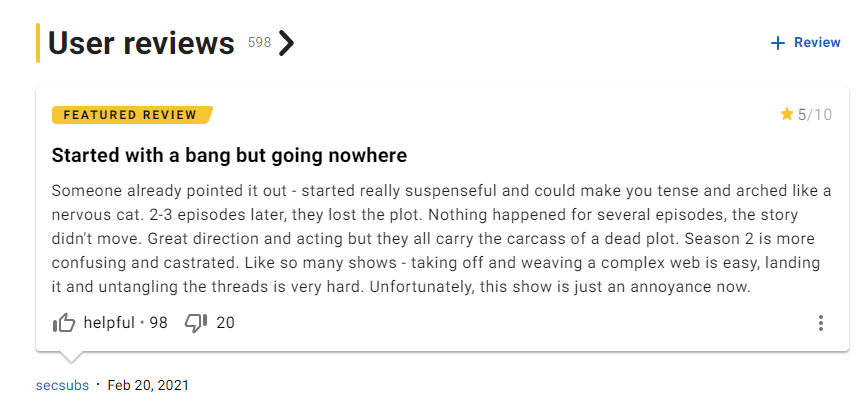Click the Review button to add review

click(x=805, y=43)
